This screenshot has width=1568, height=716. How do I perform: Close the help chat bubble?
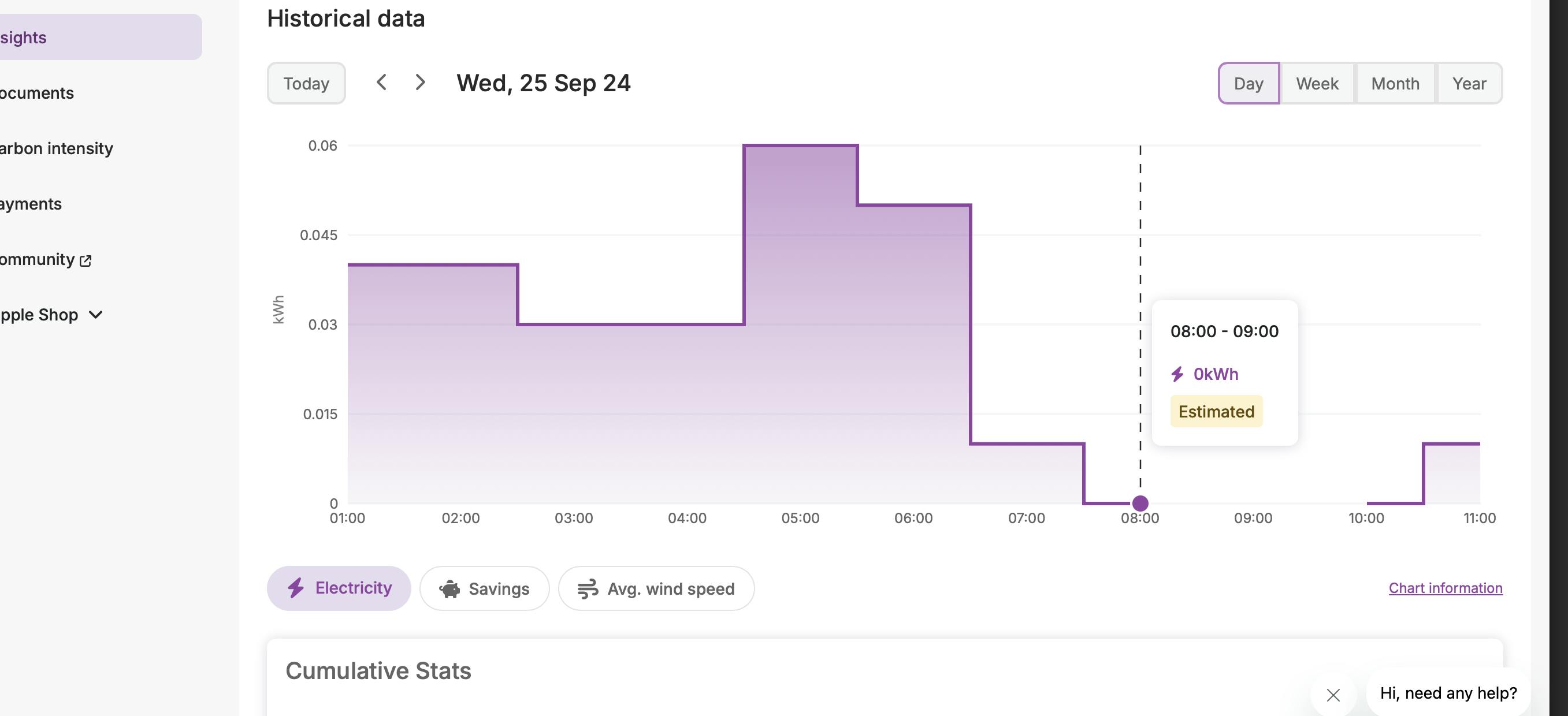pos(1333,695)
